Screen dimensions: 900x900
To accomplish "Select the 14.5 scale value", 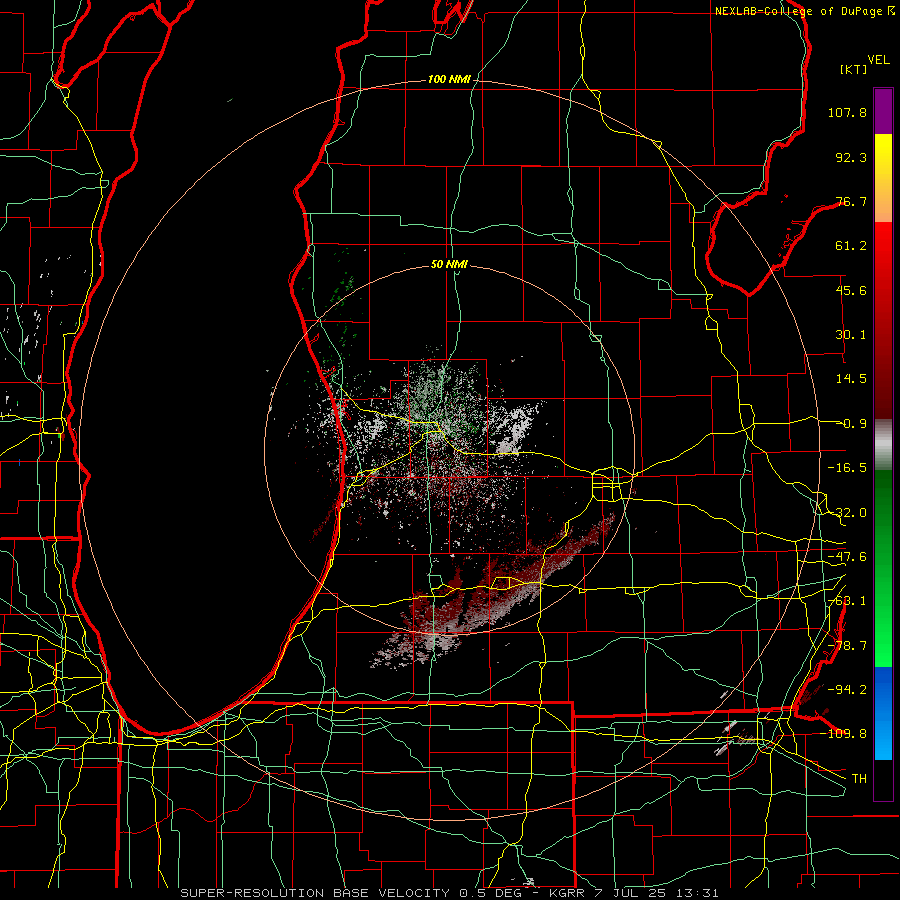I will [851, 379].
